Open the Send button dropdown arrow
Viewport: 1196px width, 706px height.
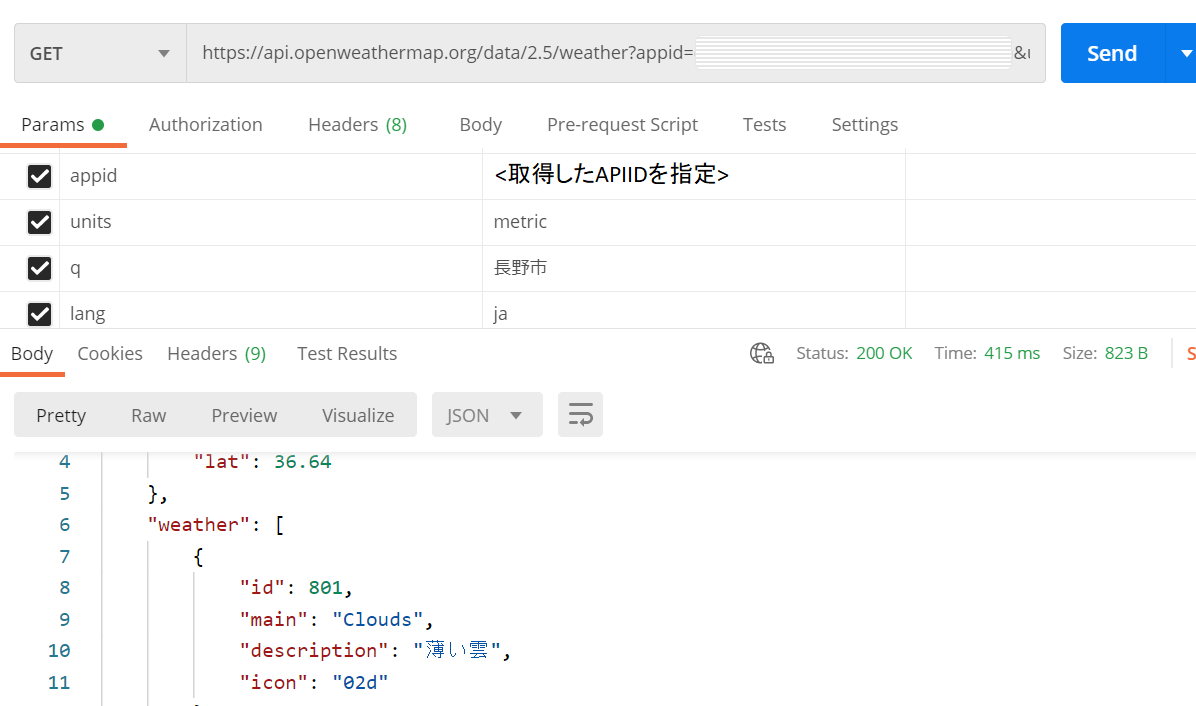pos(1181,54)
